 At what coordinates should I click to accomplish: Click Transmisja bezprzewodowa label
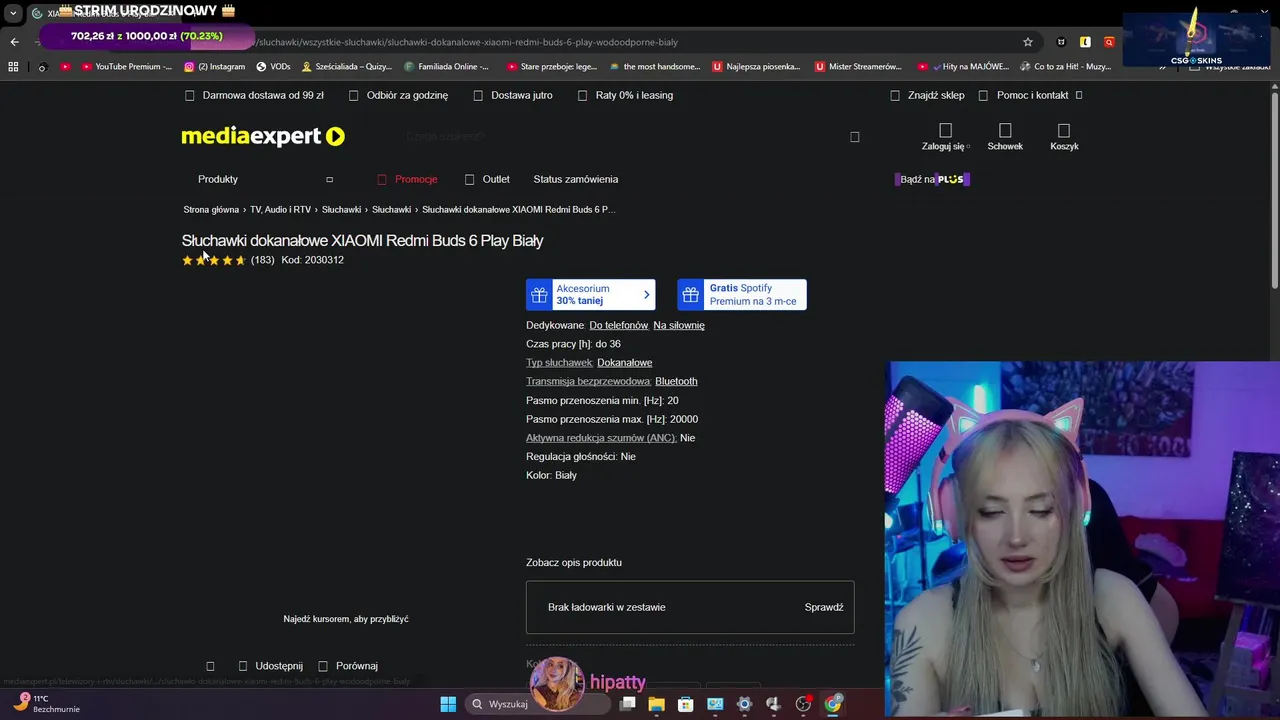(589, 381)
